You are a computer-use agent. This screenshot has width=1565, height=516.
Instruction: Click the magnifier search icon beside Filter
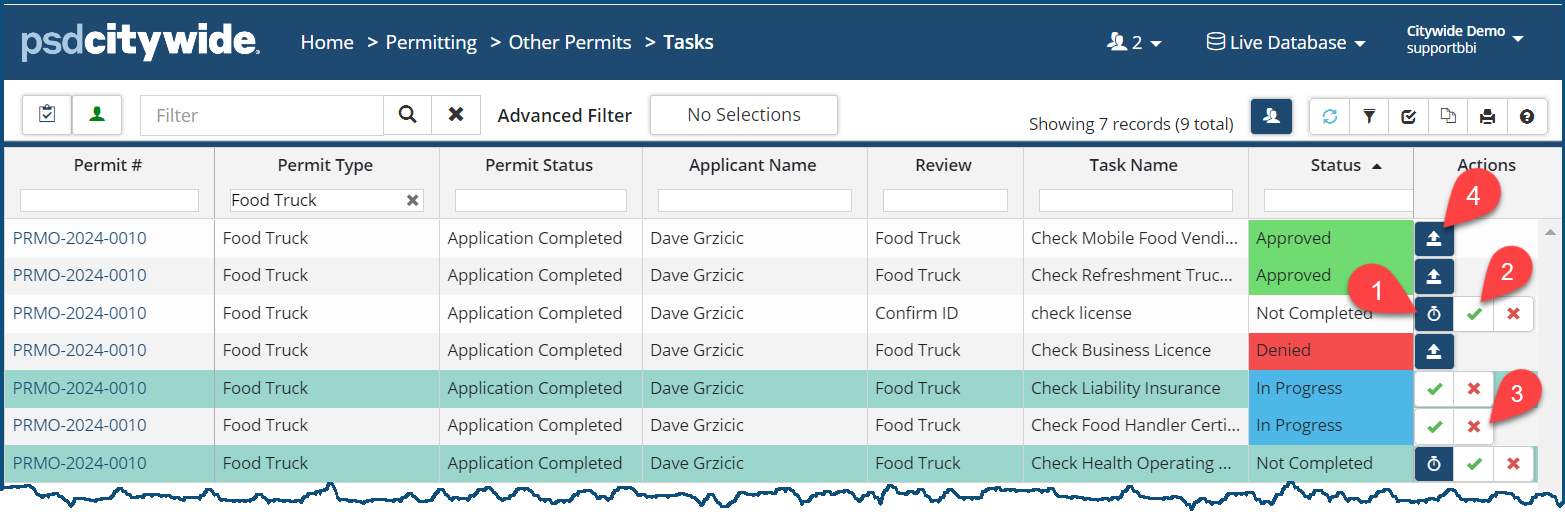point(407,115)
